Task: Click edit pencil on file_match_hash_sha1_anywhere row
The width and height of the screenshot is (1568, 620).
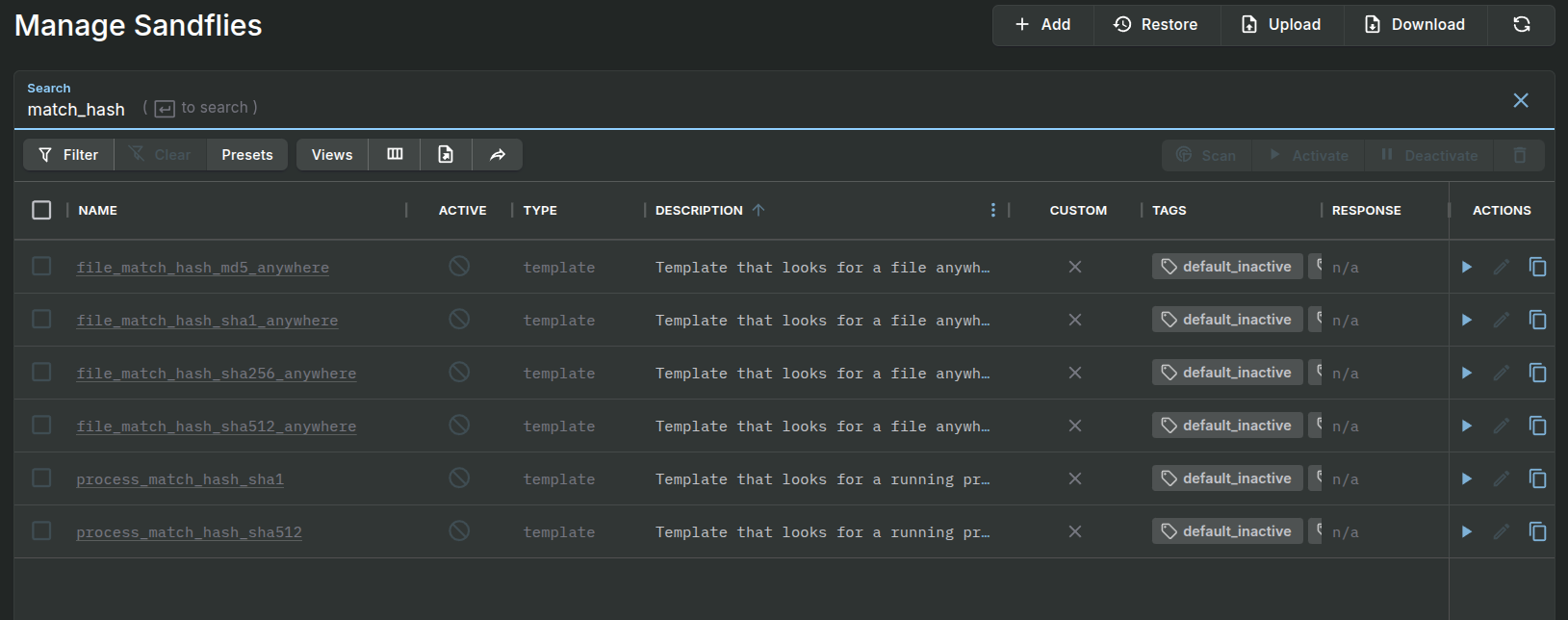Action: (1501, 320)
